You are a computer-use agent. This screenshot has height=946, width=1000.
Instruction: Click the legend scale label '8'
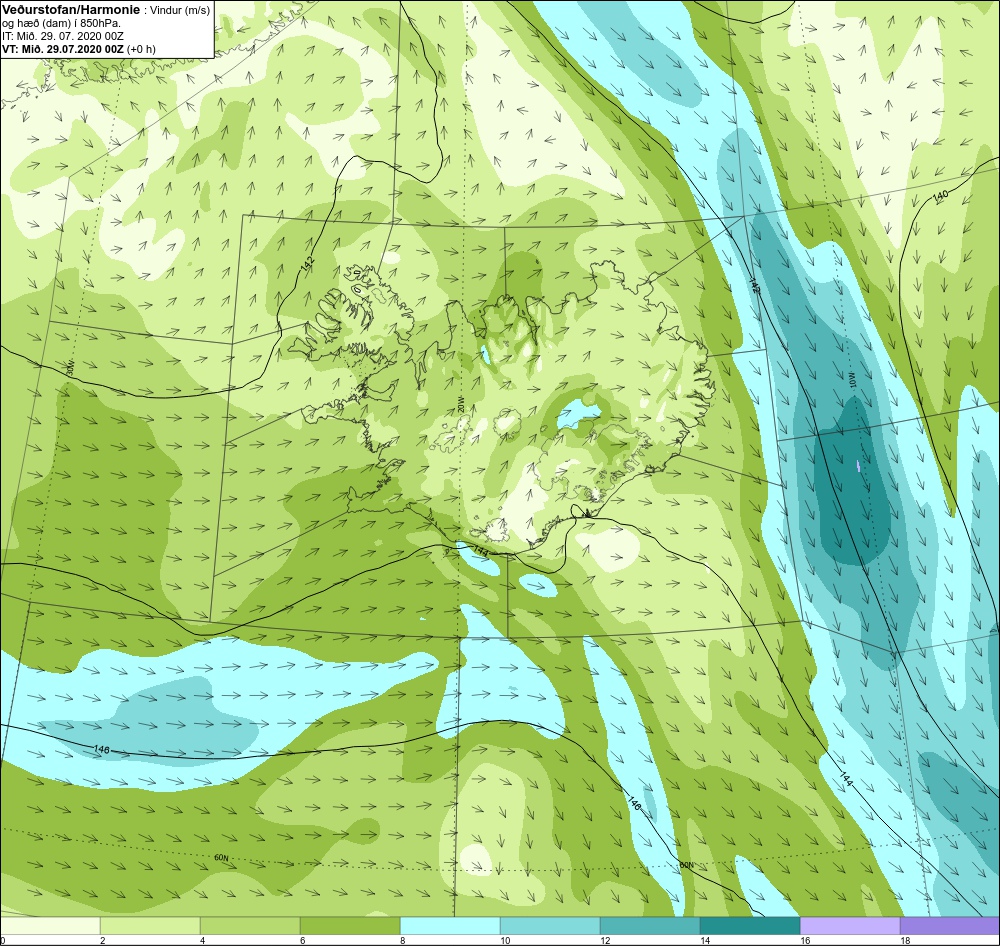coord(402,940)
